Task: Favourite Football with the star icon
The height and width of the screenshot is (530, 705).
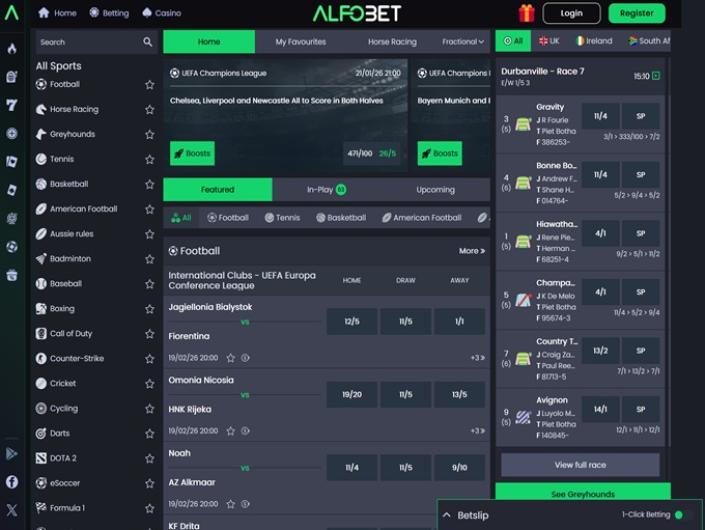Action: 150,85
